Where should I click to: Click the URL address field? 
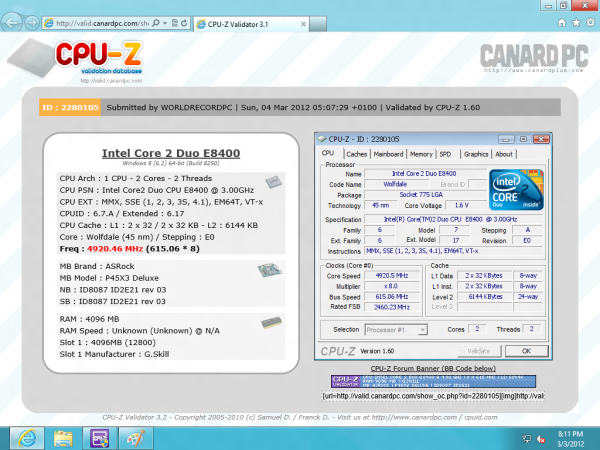[x=102, y=23]
